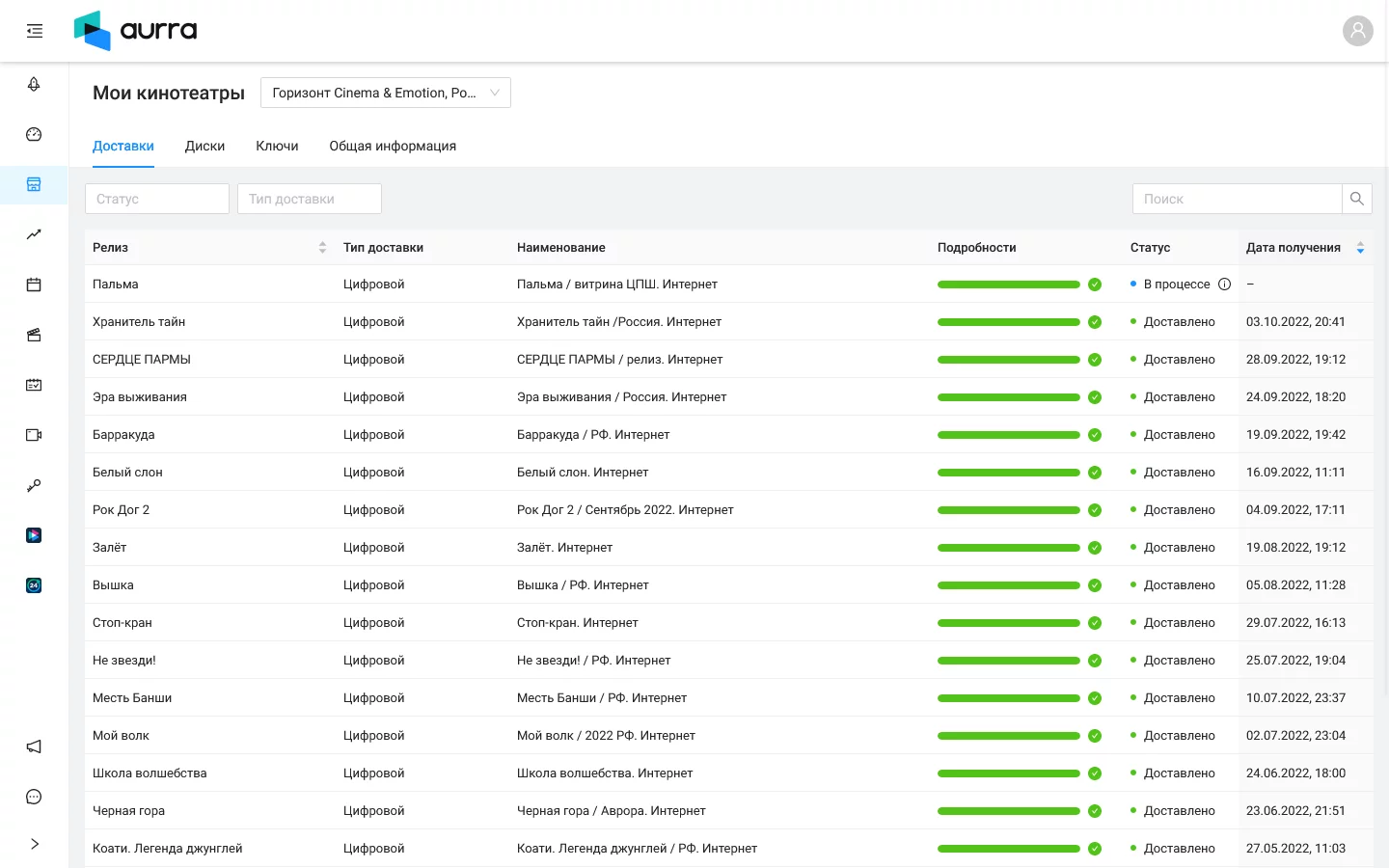The width and height of the screenshot is (1389, 868).
Task: Open the trend chart analytics icon
Action: click(x=34, y=234)
